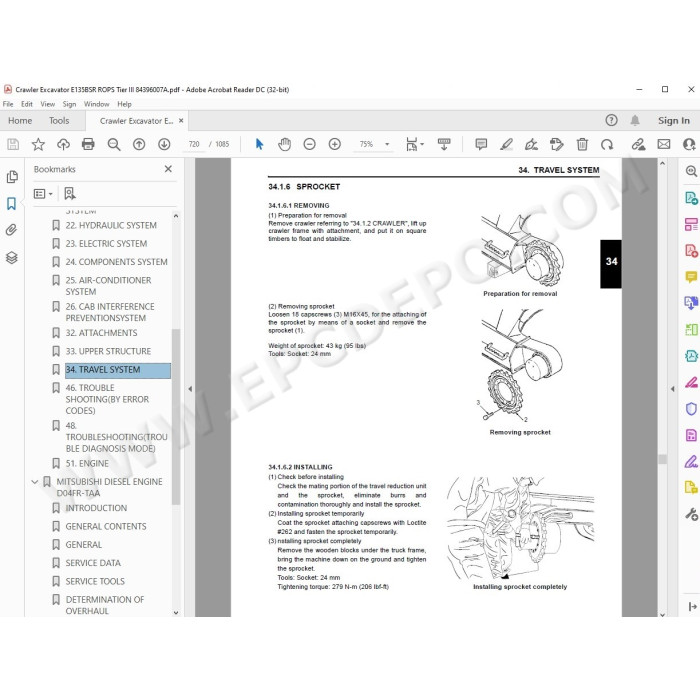Open the Window menu
This screenshot has width=700, height=700.
(96, 104)
